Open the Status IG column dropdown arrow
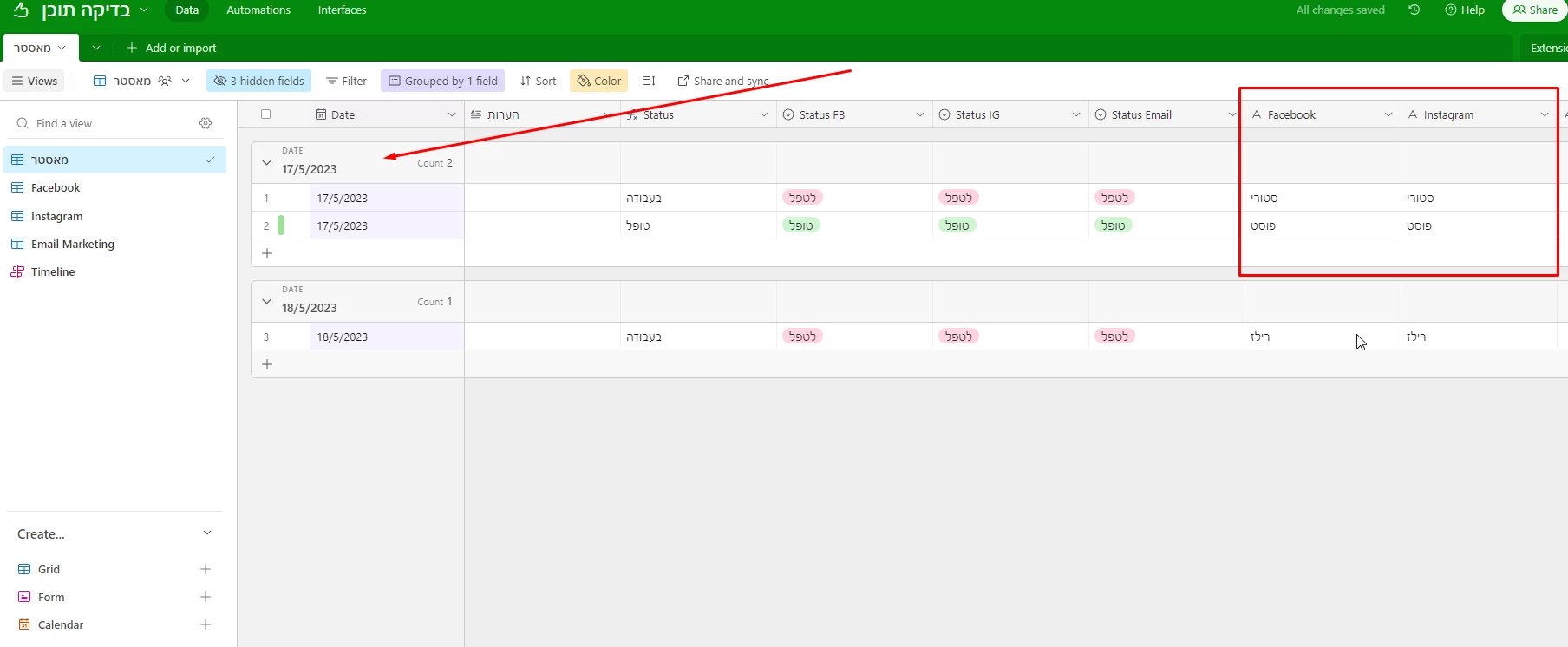The height and width of the screenshot is (647, 1568). coord(1076,114)
